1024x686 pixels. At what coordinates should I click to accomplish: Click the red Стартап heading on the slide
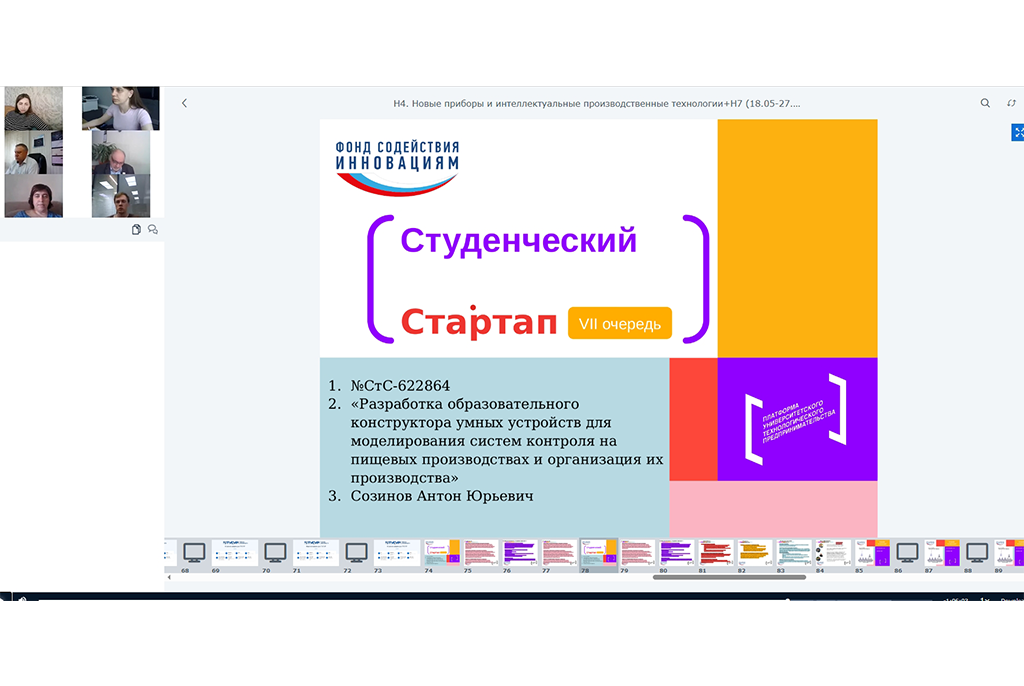[x=479, y=322]
